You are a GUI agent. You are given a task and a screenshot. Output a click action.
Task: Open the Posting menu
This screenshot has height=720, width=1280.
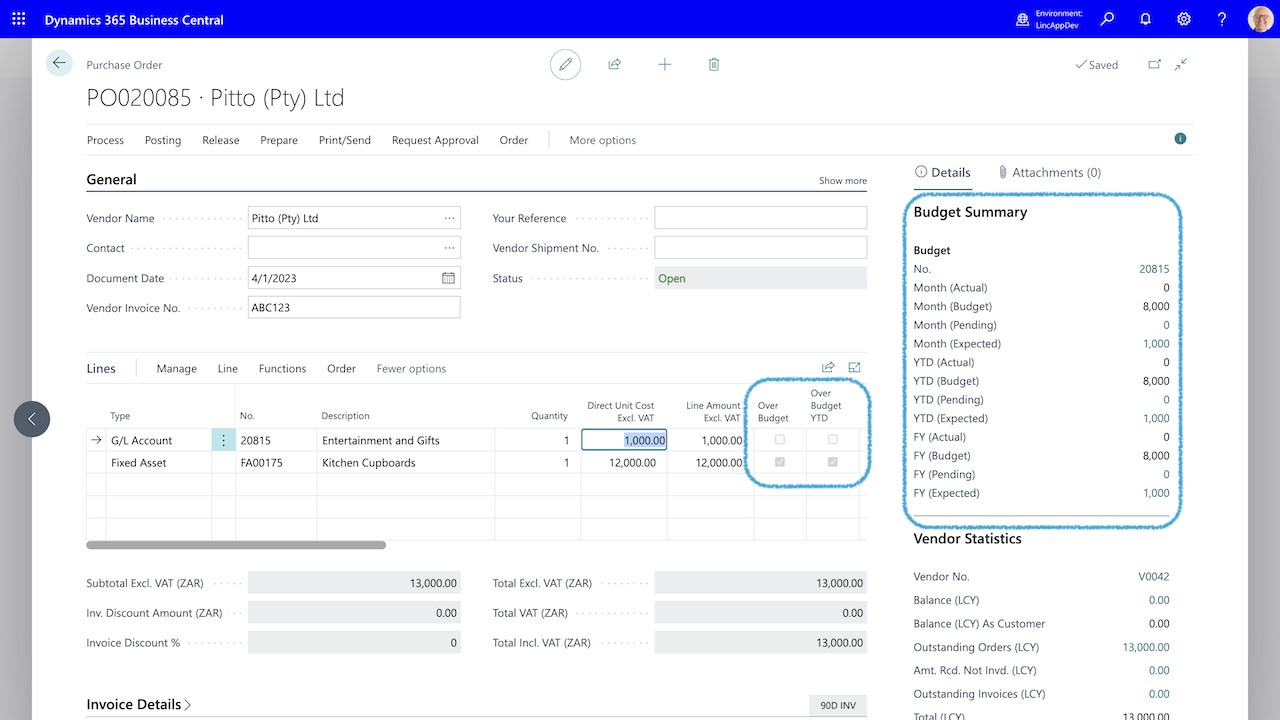(x=163, y=140)
